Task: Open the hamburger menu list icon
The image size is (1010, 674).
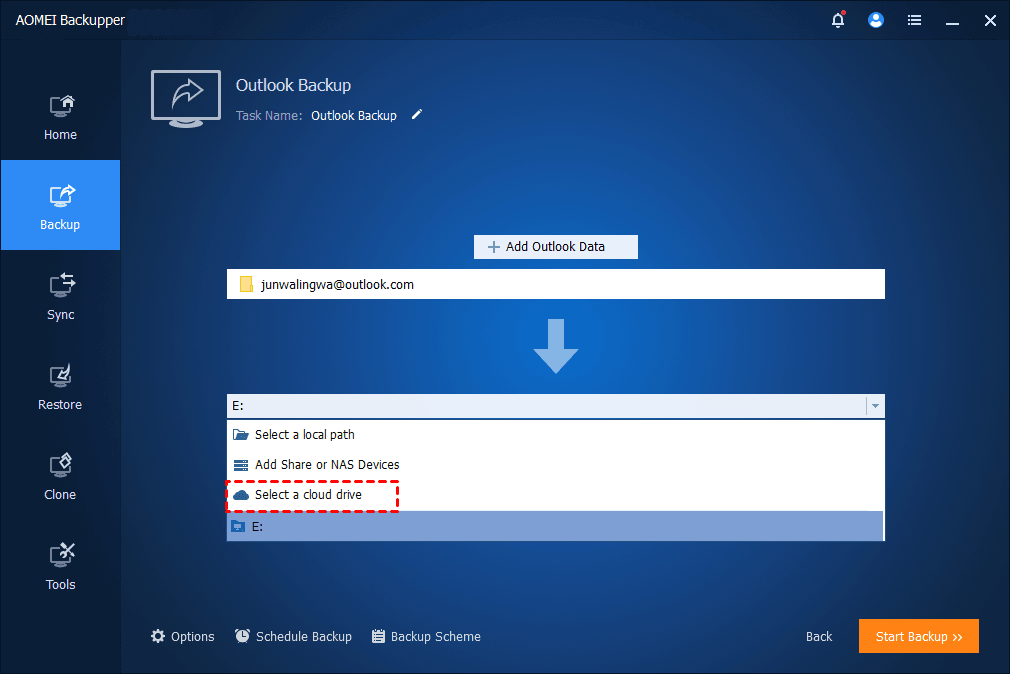Action: click(x=914, y=20)
